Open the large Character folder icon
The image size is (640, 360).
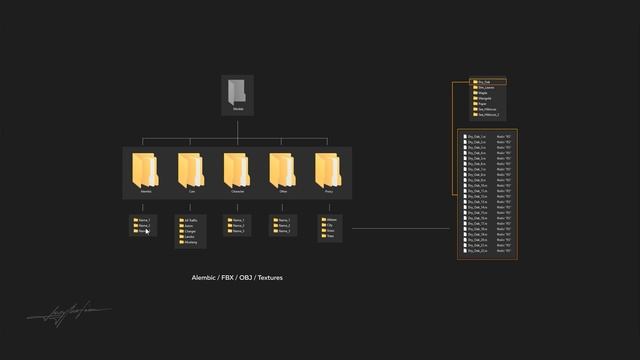click(237, 170)
